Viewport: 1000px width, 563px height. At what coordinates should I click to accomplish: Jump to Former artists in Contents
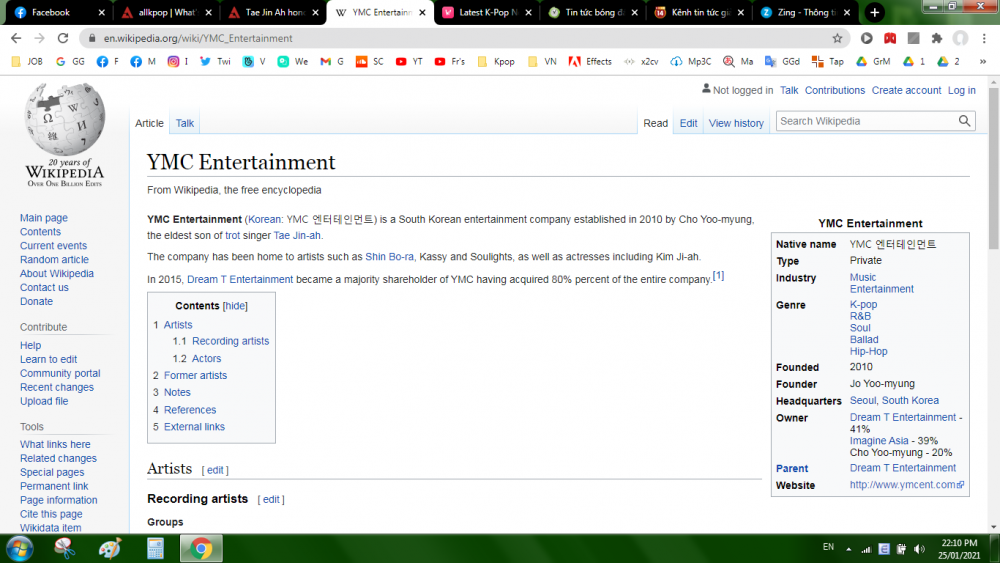(195, 376)
